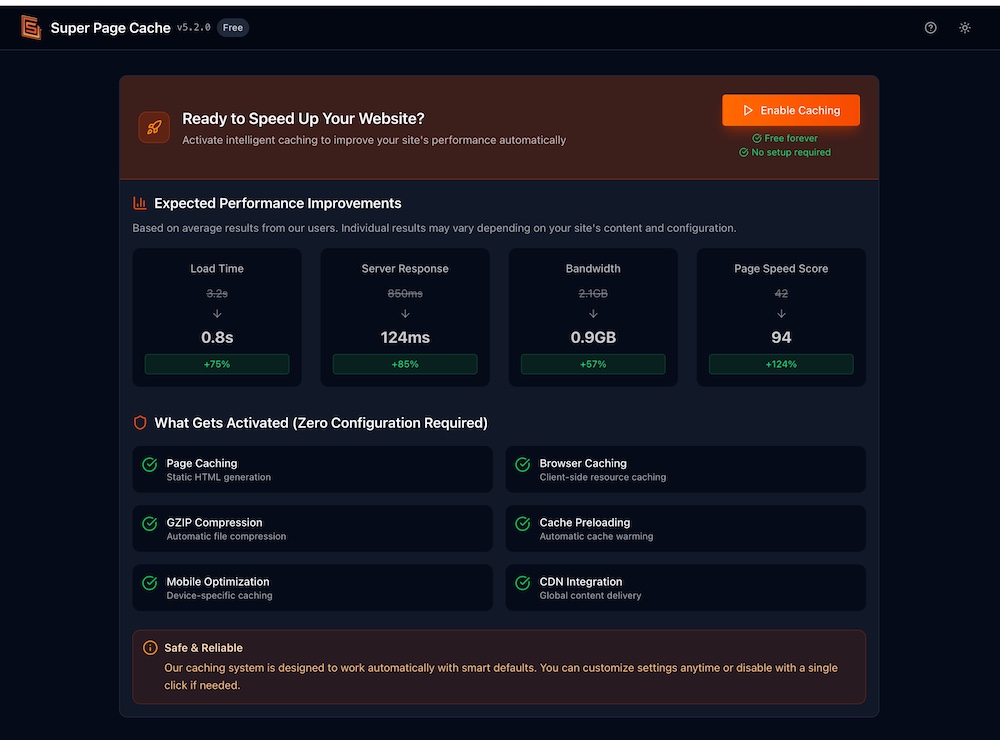This screenshot has height=740, width=1000.
Task: Click the v5.2.0 version label
Action: coord(194,28)
